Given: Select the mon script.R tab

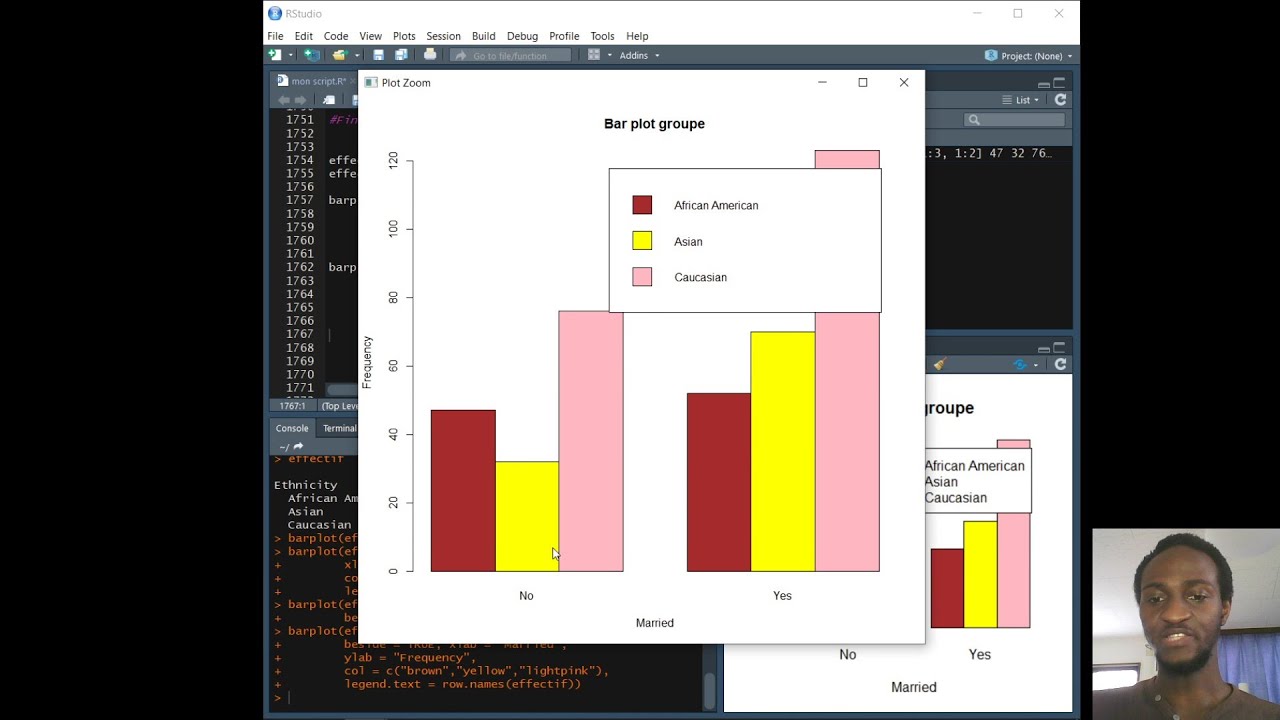Looking at the screenshot, I should [313, 81].
